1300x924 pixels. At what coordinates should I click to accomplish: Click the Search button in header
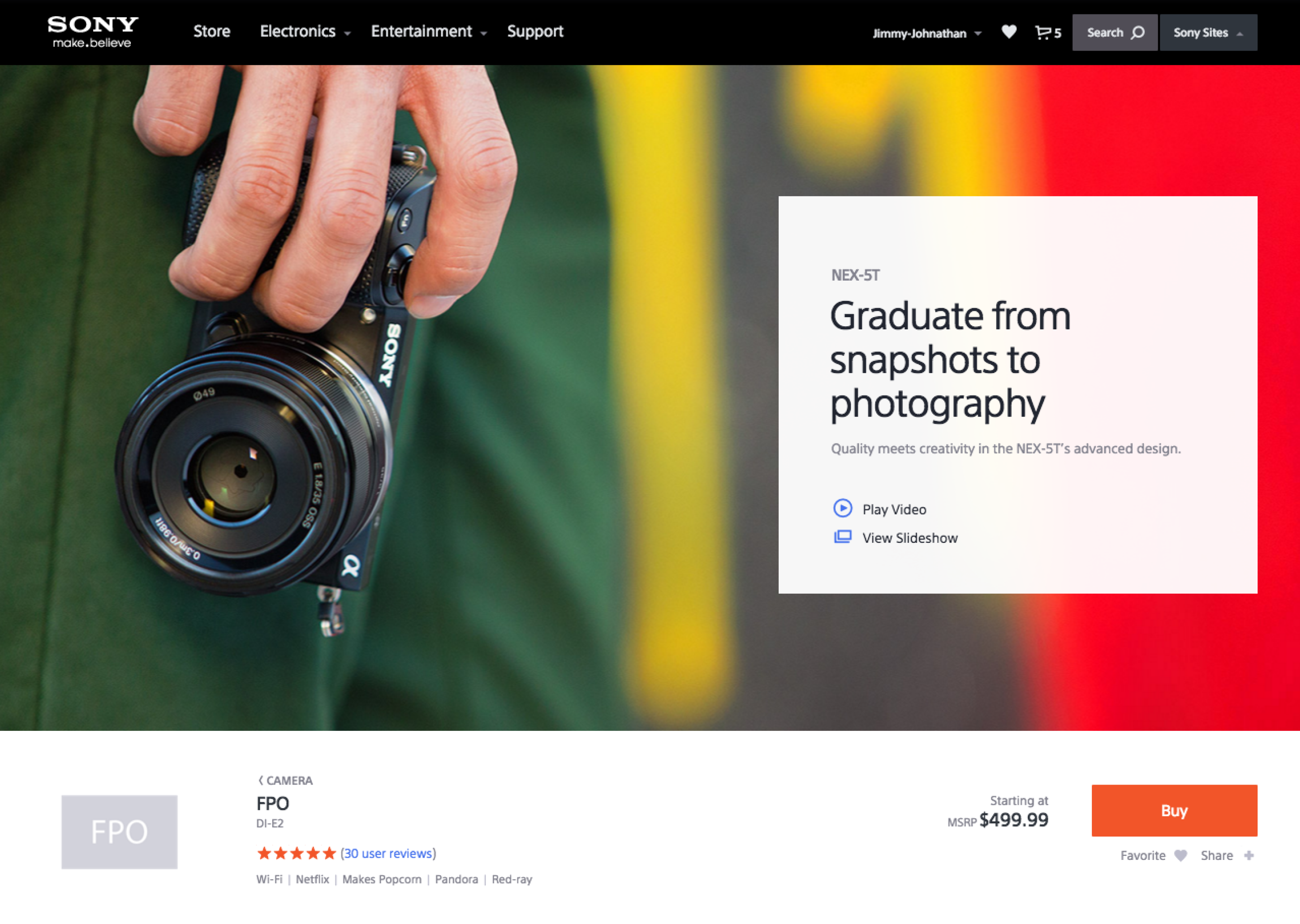pyautogui.click(x=1114, y=32)
